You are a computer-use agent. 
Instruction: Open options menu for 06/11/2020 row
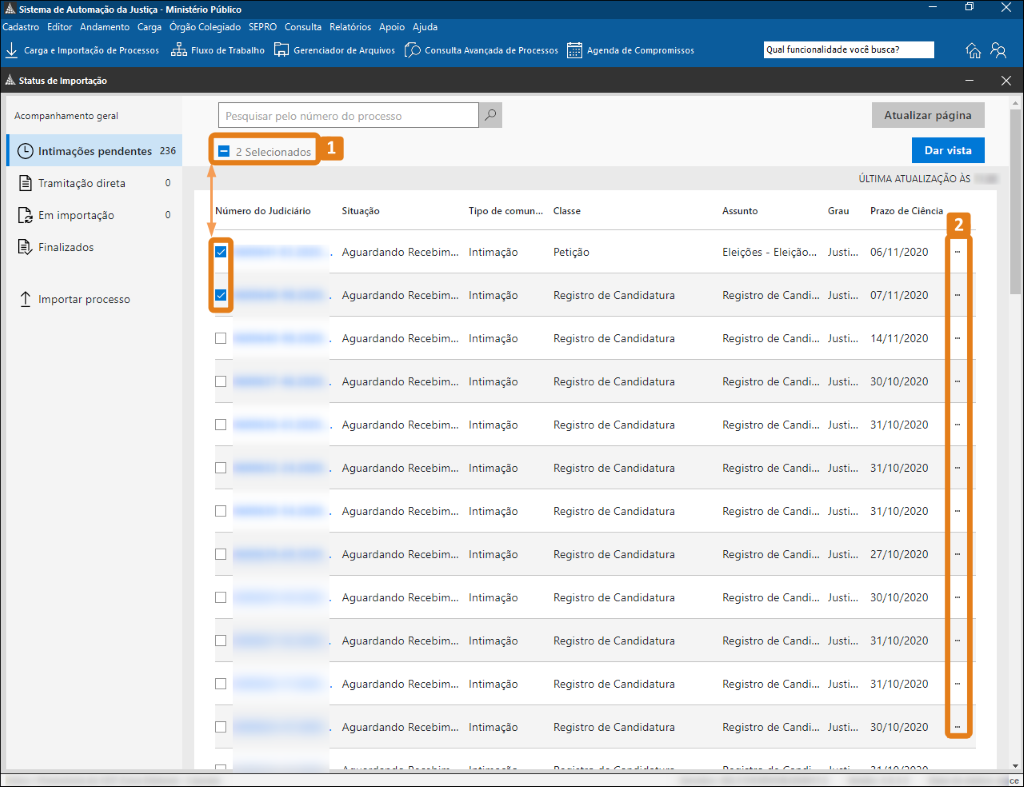tap(957, 252)
